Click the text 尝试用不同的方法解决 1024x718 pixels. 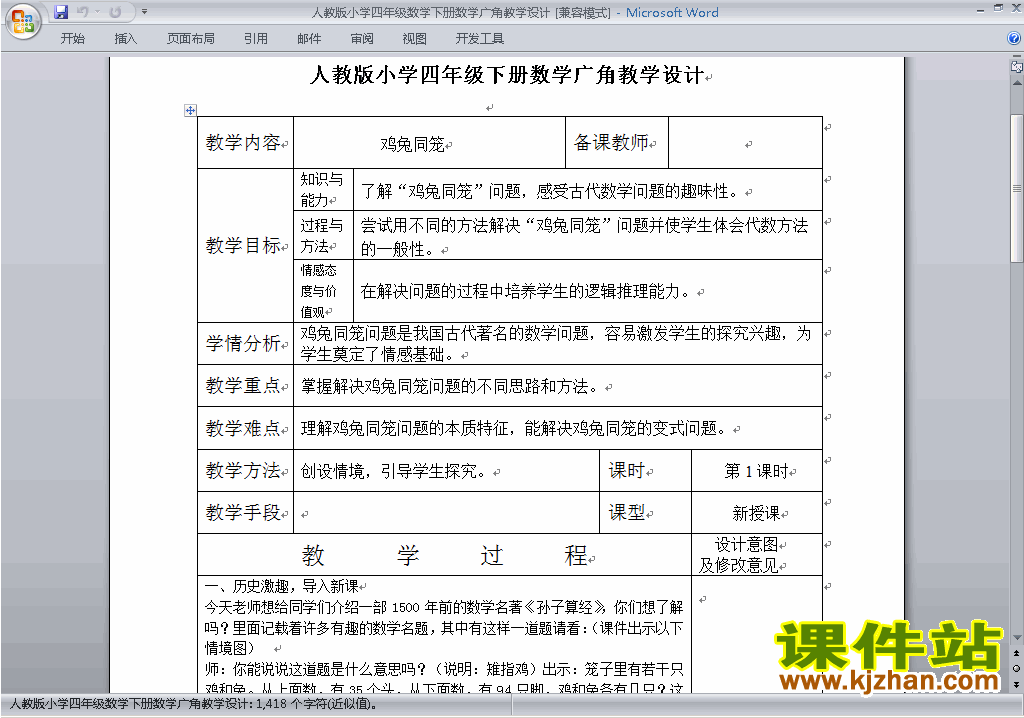[440, 226]
